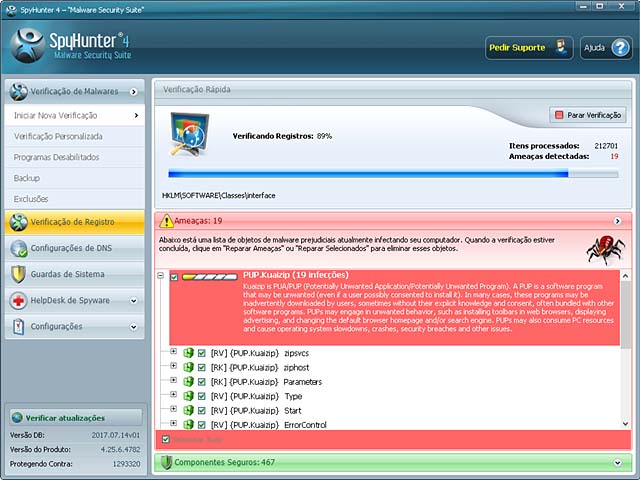Click the arrow on Ameaças header
Image resolution: width=640 pixels, height=480 pixels.
point(618,221)
